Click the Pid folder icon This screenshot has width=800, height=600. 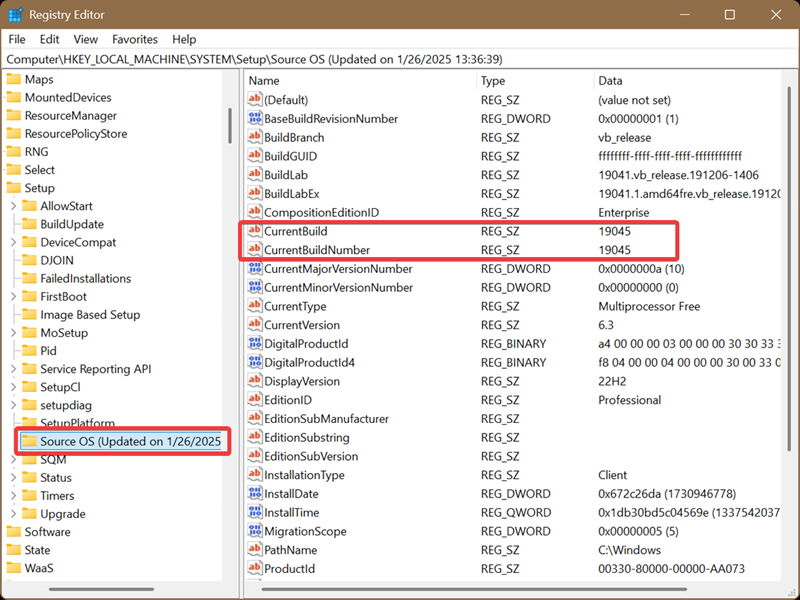point(30,351)
